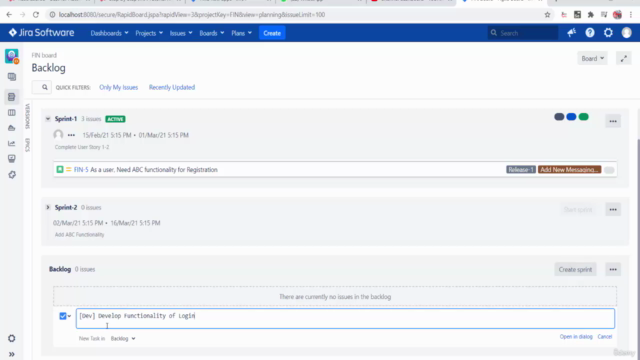Open the issue type checkbox dropdown
Screen dimensions: 640x360
click(x=65, y=316)
